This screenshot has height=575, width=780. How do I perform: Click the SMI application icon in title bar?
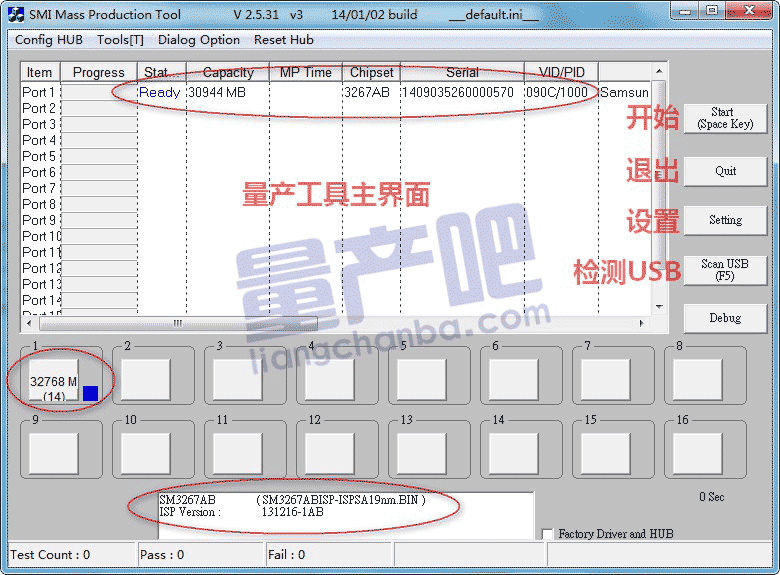click(x=16, y=14)
